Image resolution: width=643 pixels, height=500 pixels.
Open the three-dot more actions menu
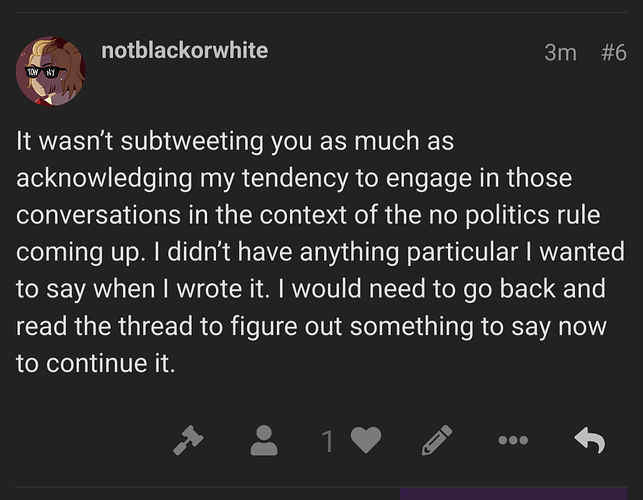tap(513, 441)
